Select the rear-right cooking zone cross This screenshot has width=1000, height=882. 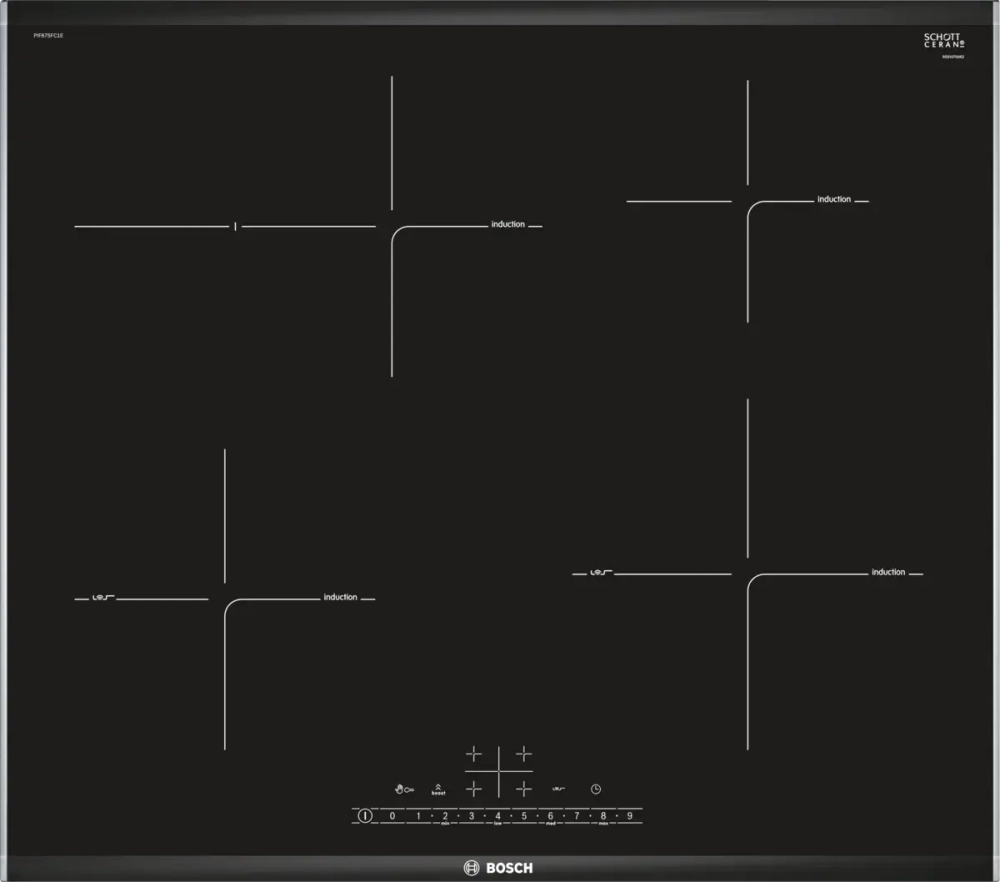[x=524, y=754]
